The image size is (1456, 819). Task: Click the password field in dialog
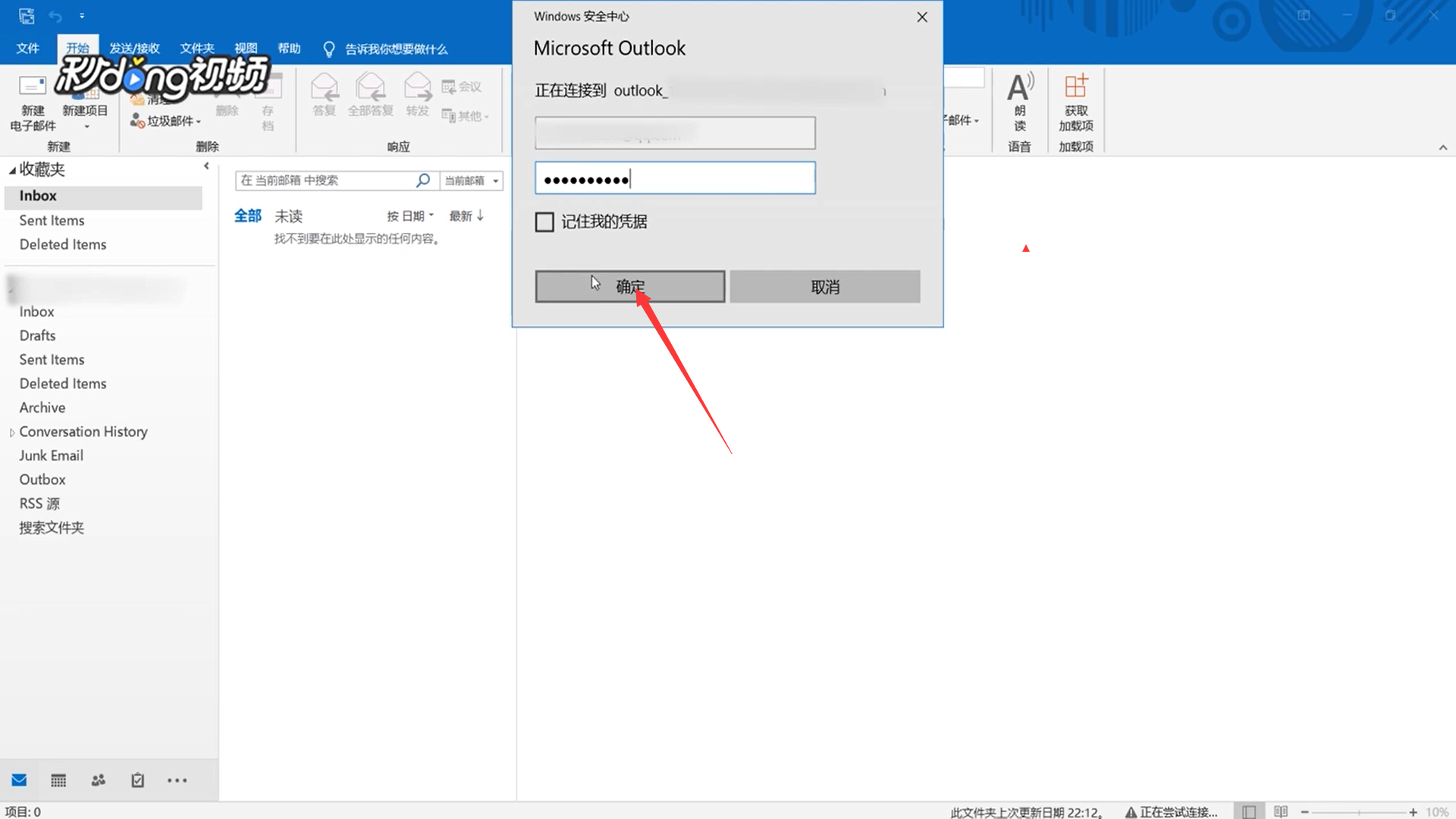coord(675,178)
